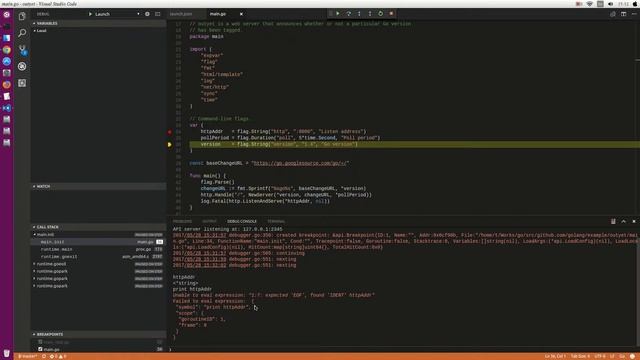Open changes icon in editor title bar

click(613, 14)
